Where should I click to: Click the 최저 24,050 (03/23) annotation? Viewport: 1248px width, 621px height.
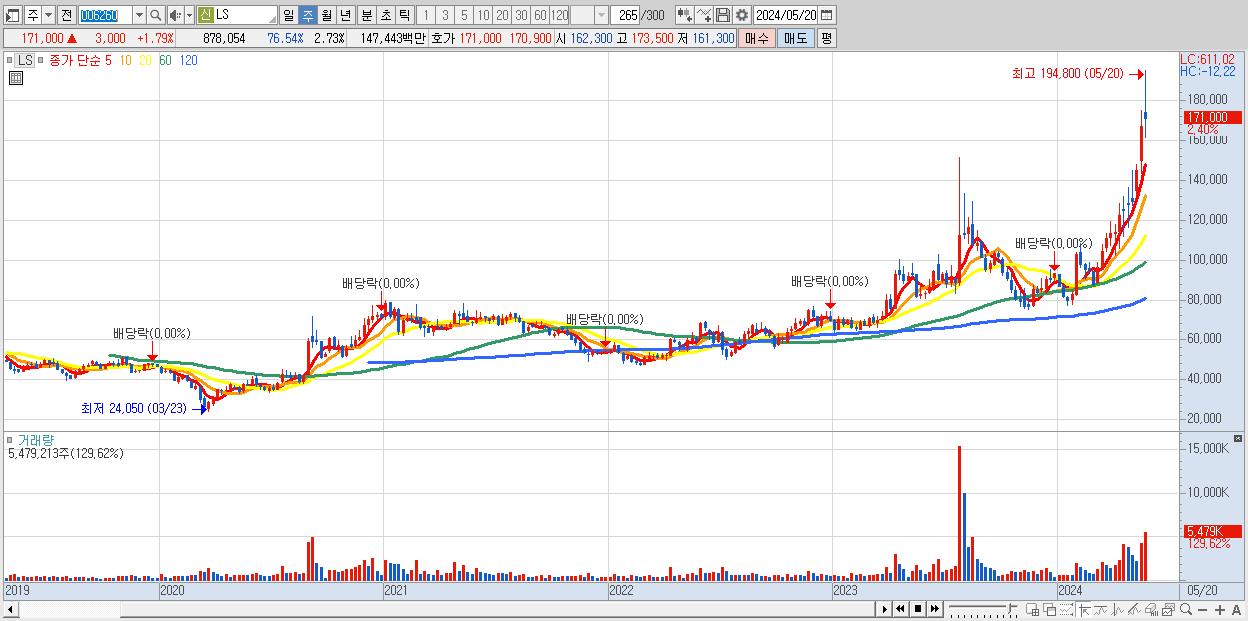135,408
